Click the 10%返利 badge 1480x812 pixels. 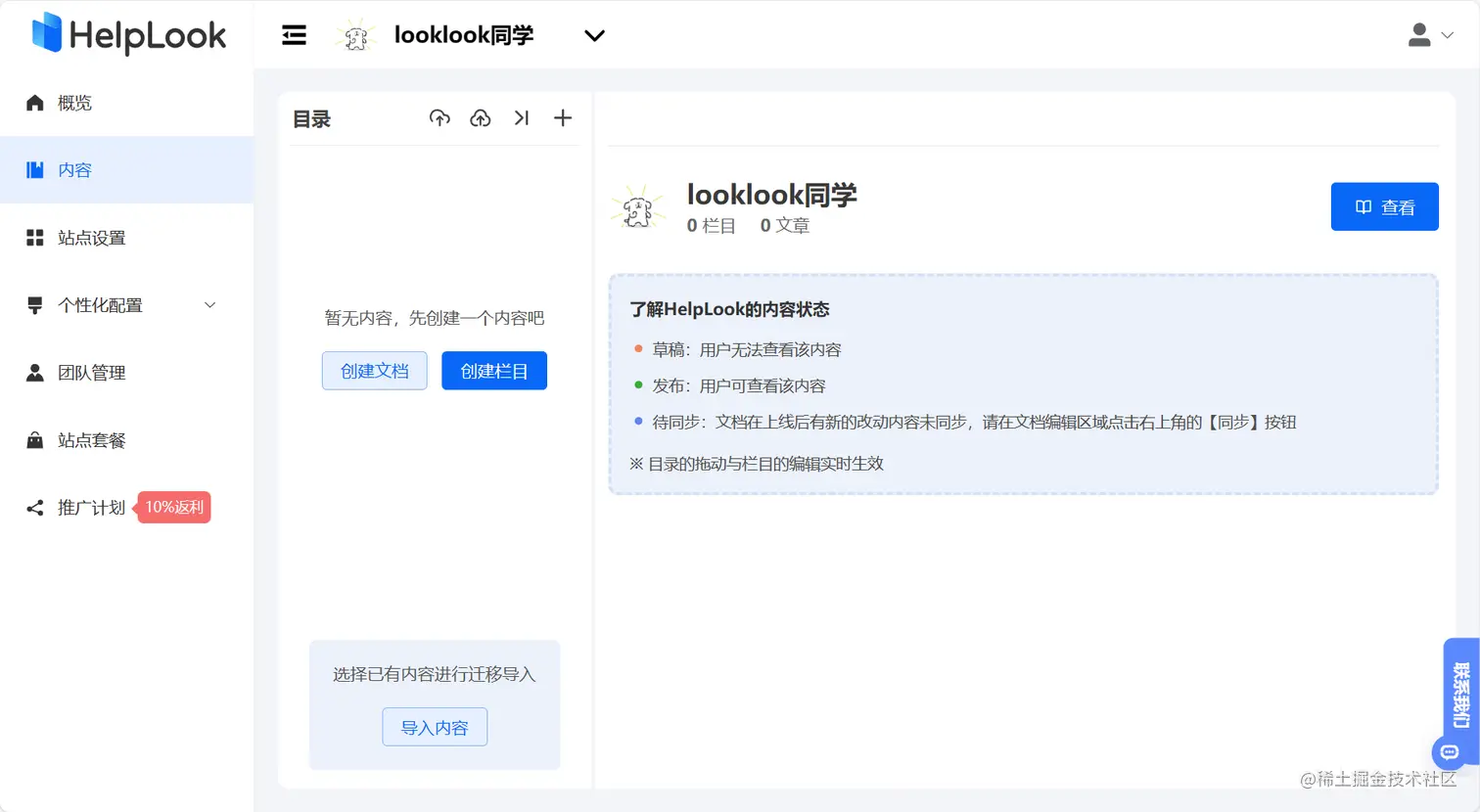point(173,507)
